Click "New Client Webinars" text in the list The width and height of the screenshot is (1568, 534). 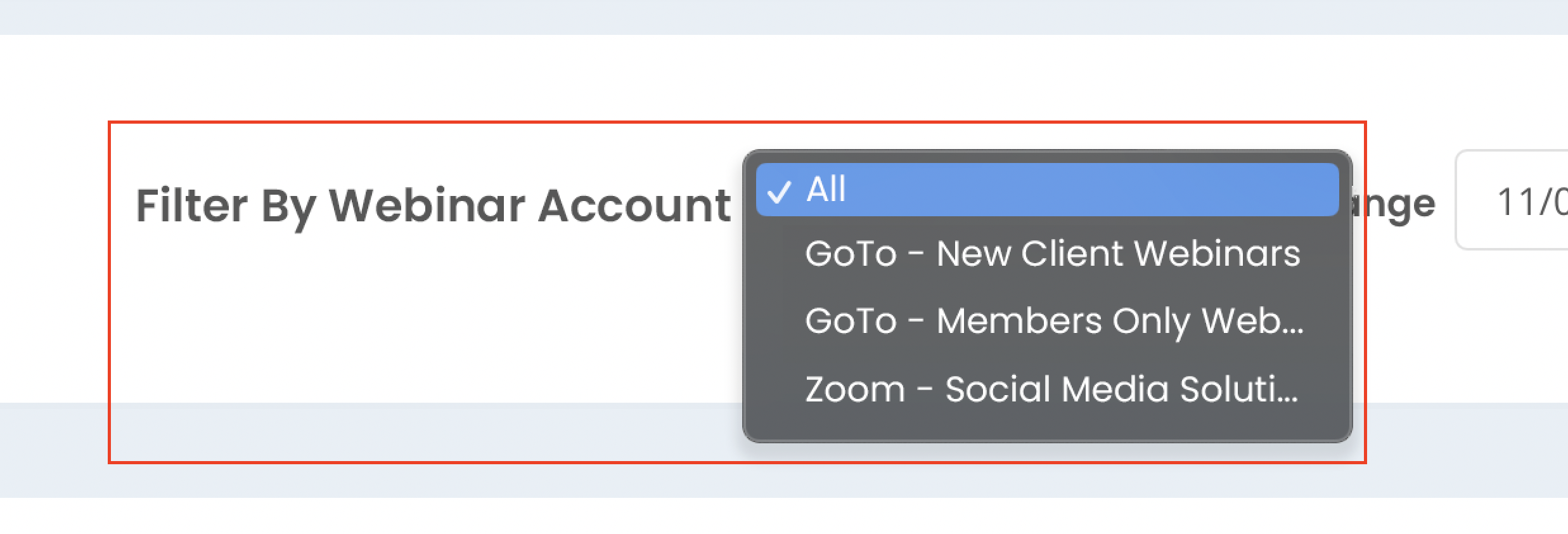click(1118, 254)
